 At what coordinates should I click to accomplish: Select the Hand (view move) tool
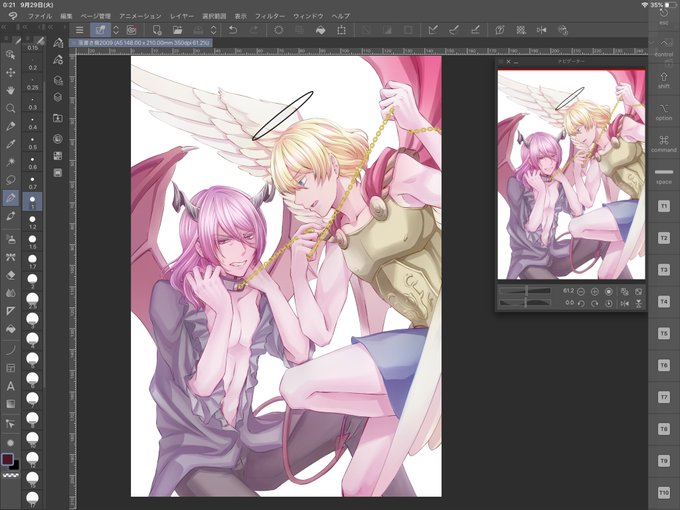click(11, 90)
